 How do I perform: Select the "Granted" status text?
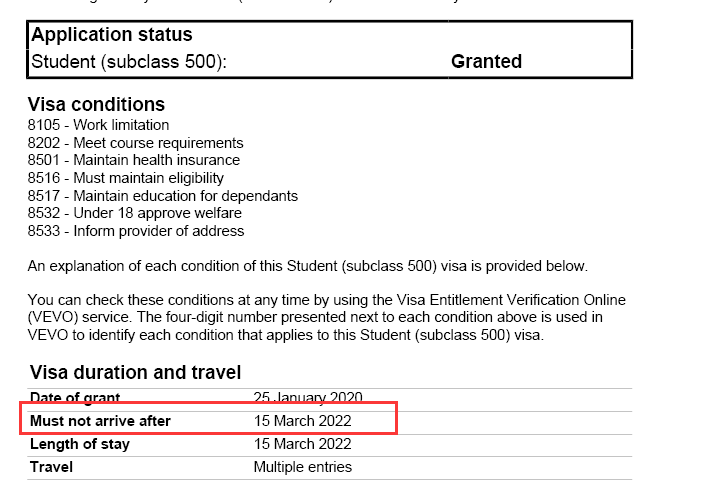coord(486,61)
